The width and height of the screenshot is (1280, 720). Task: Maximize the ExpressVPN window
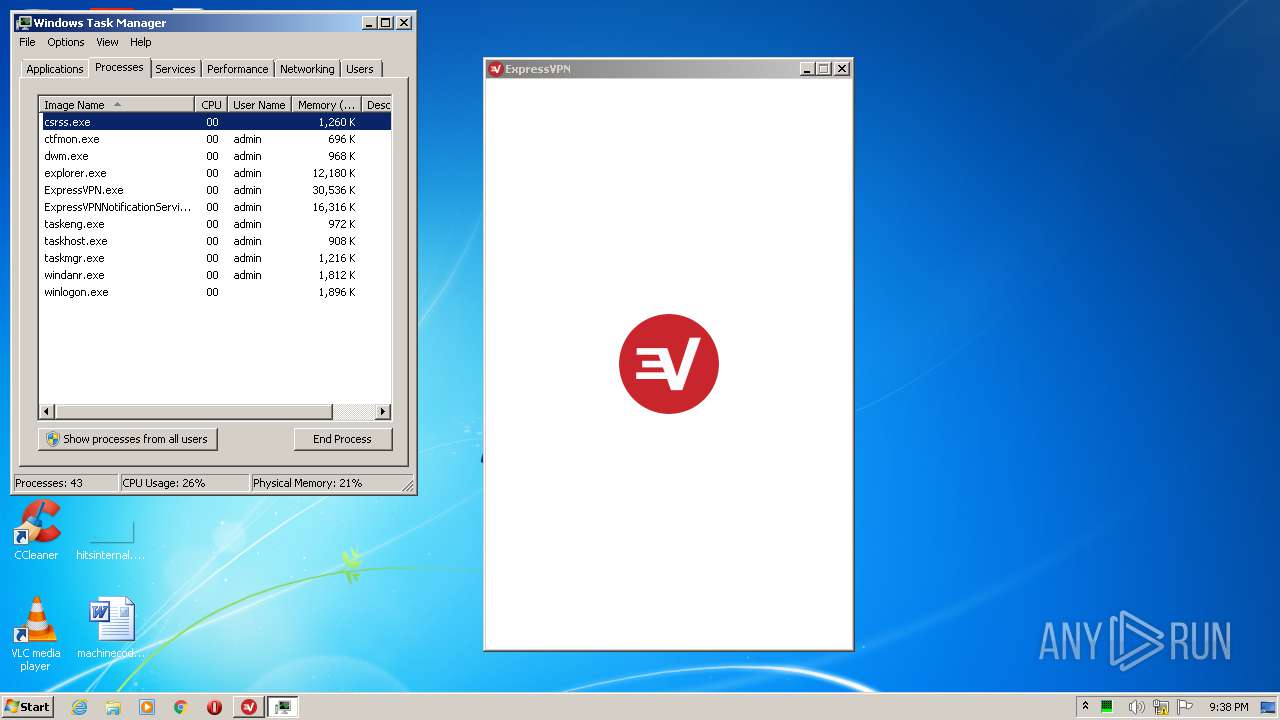[824, 69]
